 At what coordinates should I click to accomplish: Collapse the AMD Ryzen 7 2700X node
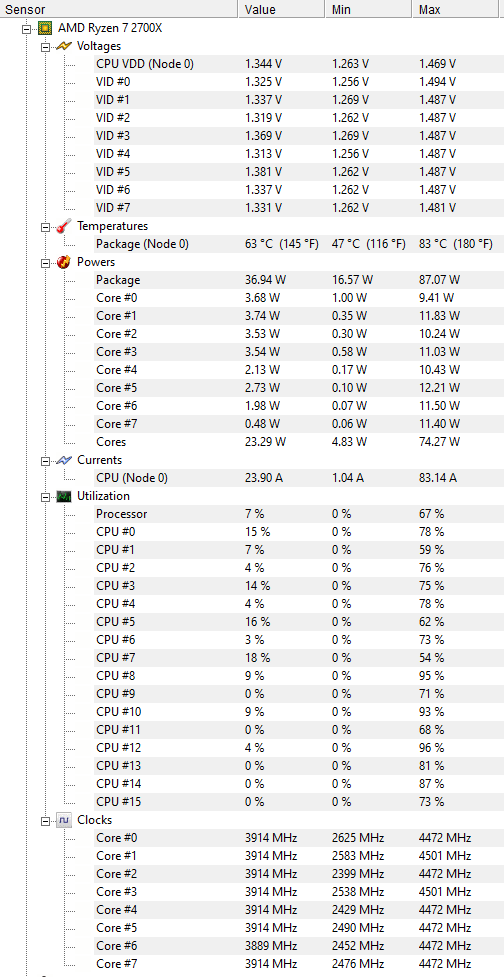(x=26, y=29)
